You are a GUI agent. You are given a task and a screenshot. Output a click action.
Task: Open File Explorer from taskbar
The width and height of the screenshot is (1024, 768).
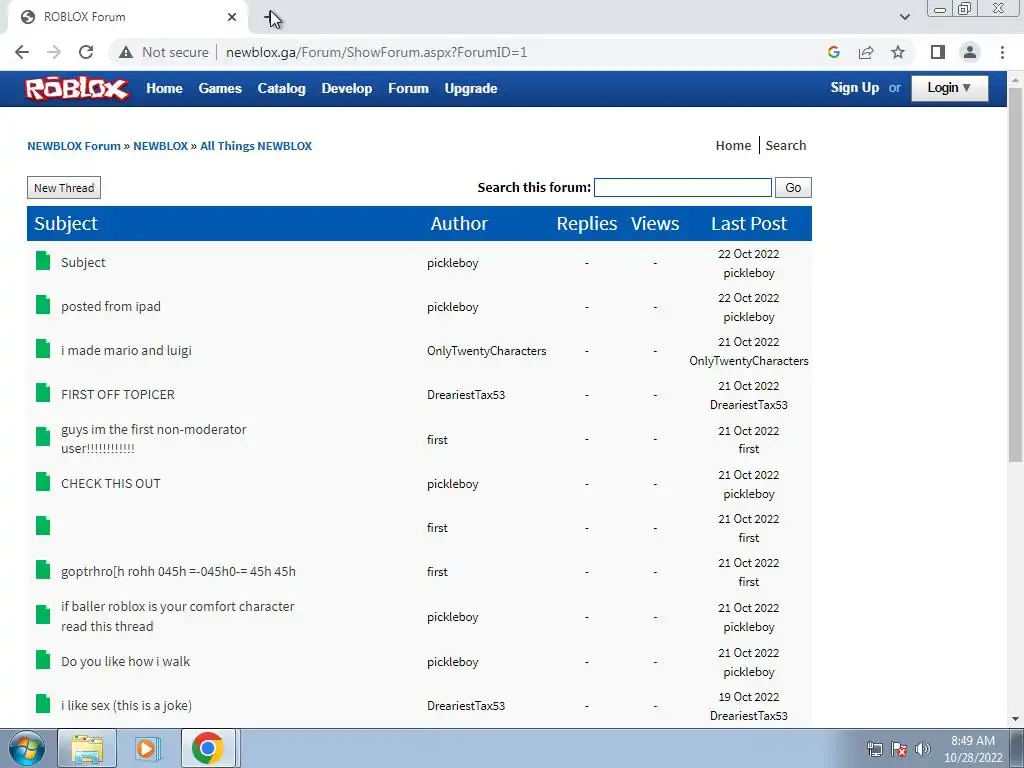click(87, 748)
